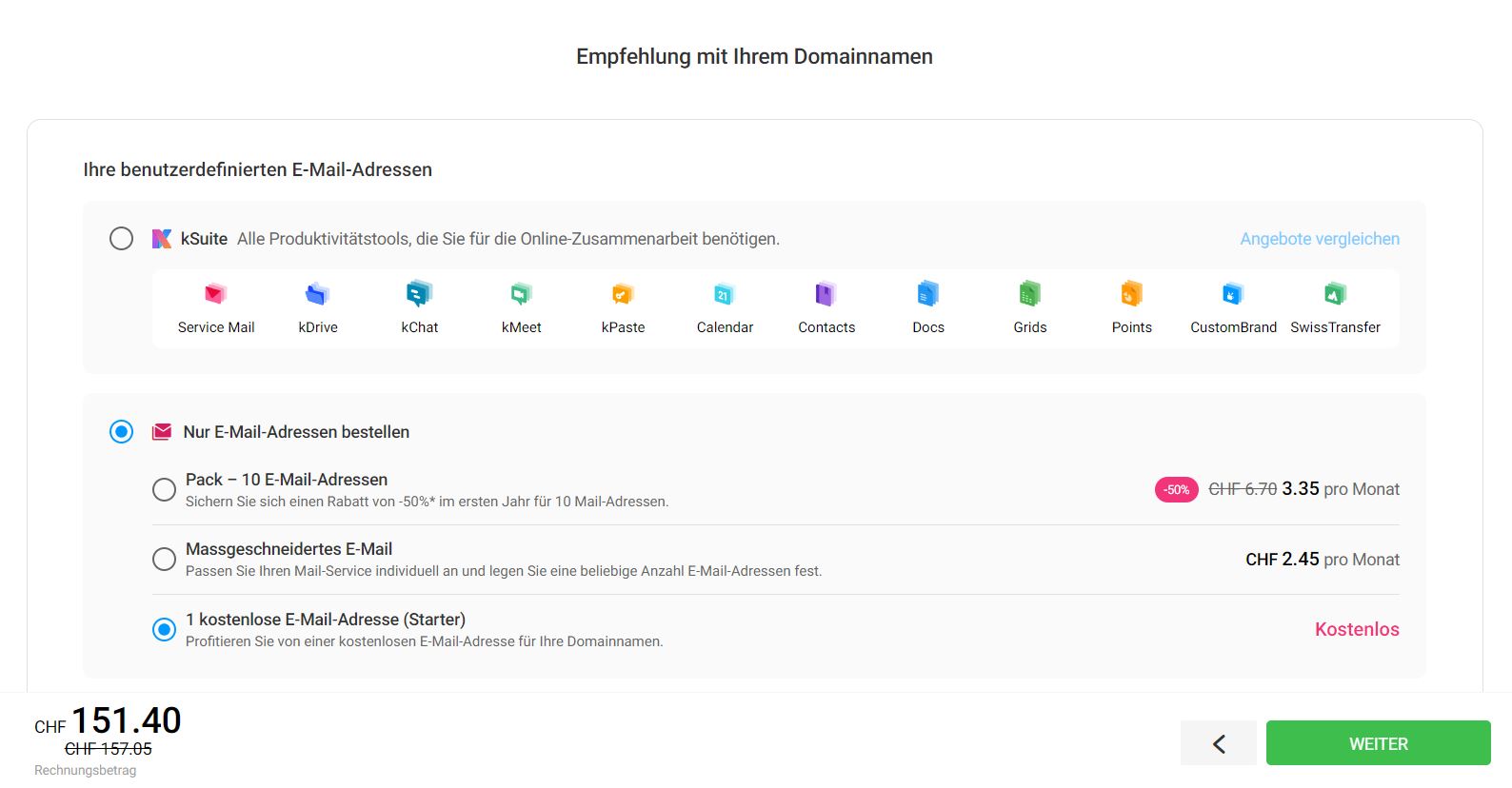Click the Rechnungsbetrag label
Viewport: 1512px width, 788px height.
point(85,771)
